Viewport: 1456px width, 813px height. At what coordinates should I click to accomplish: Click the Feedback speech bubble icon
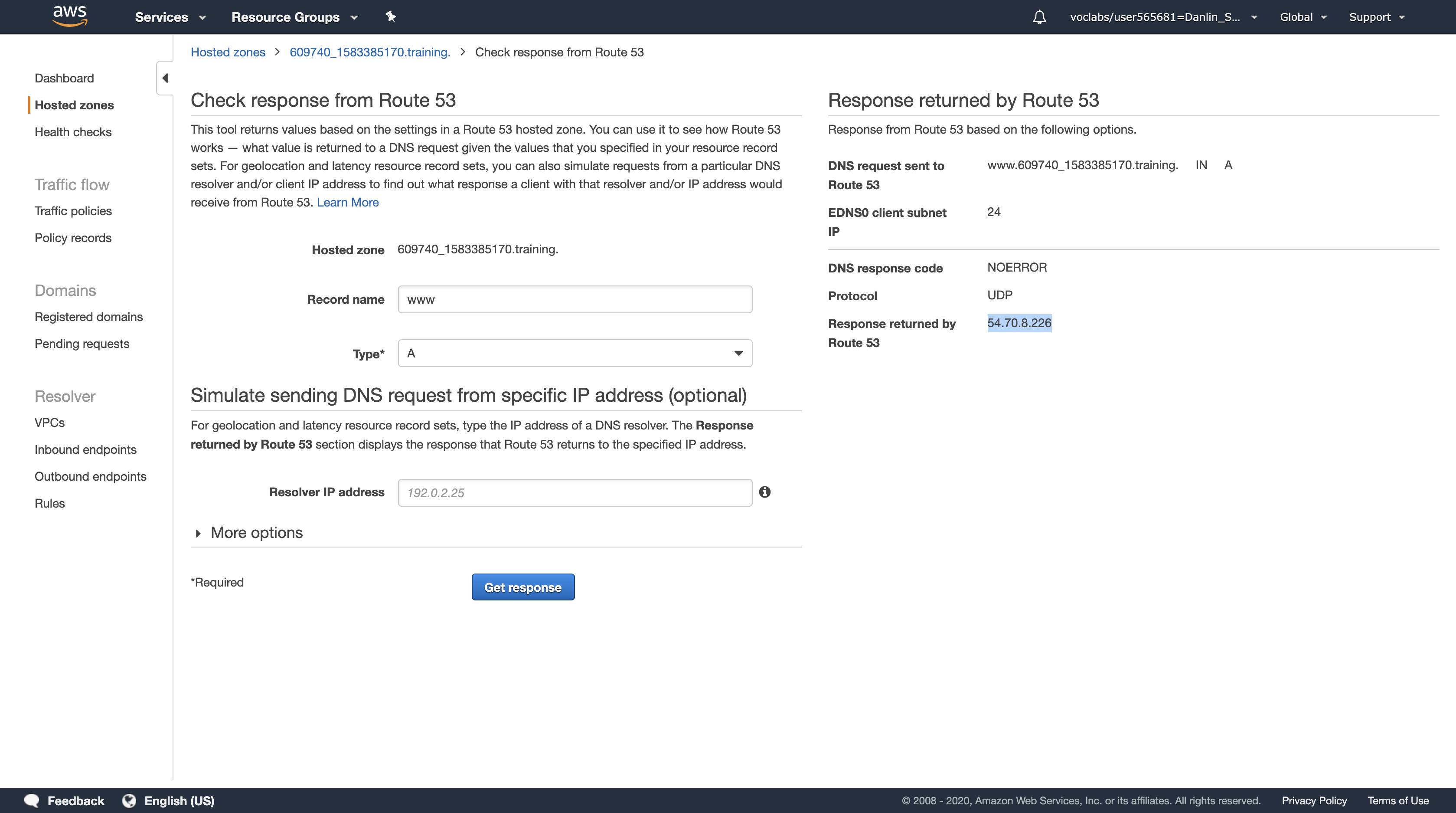[32, 800]
